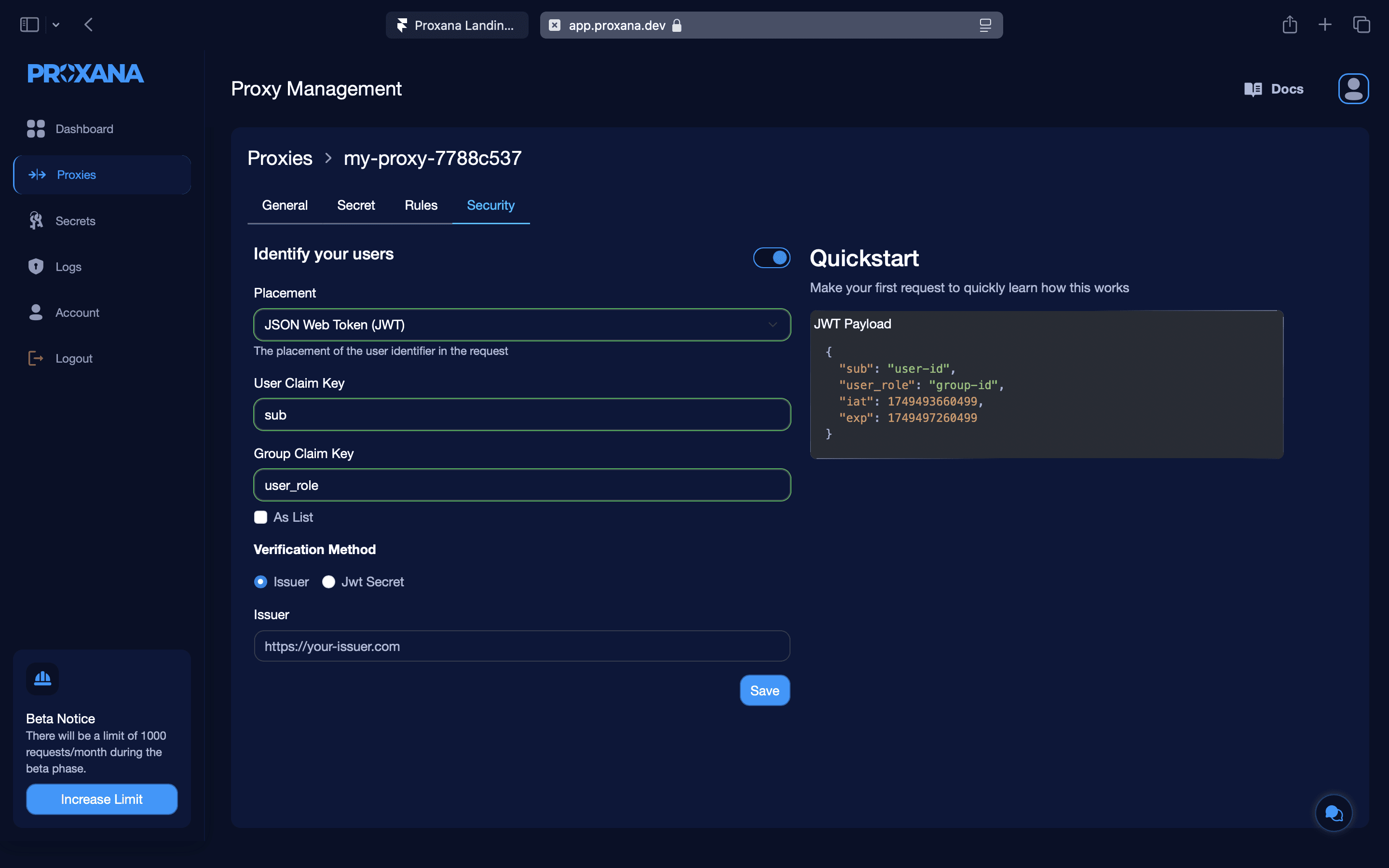Switch to the Proxana Landing browser tab
The height and width of the screenshot is (868, 1389).
coord(457,25)
